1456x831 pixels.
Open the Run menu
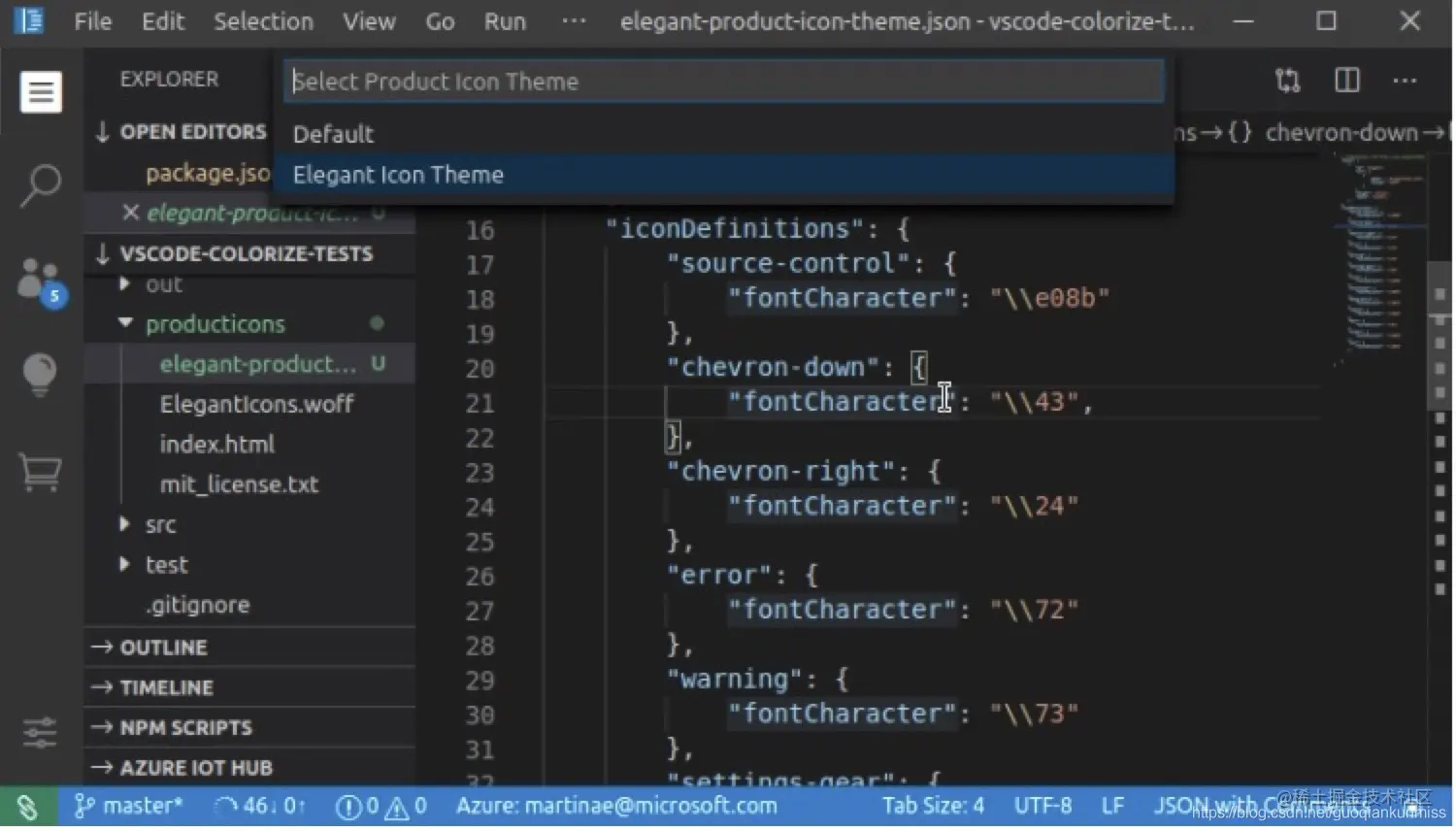coord(506,21)
